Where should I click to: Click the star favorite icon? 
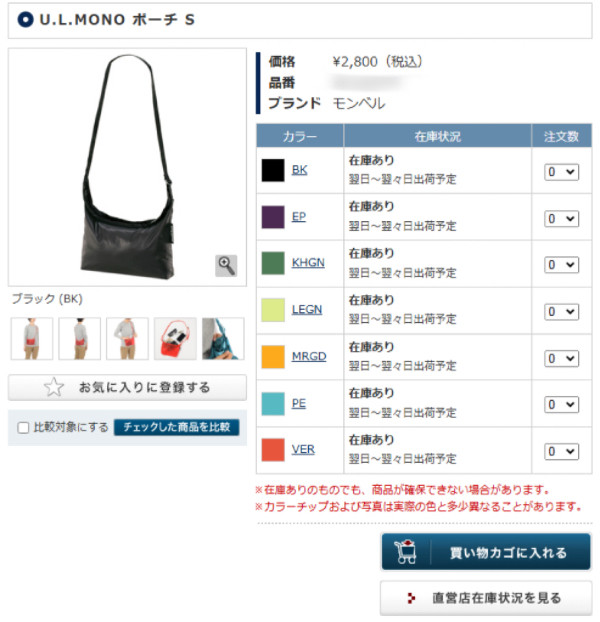[54, 387]
